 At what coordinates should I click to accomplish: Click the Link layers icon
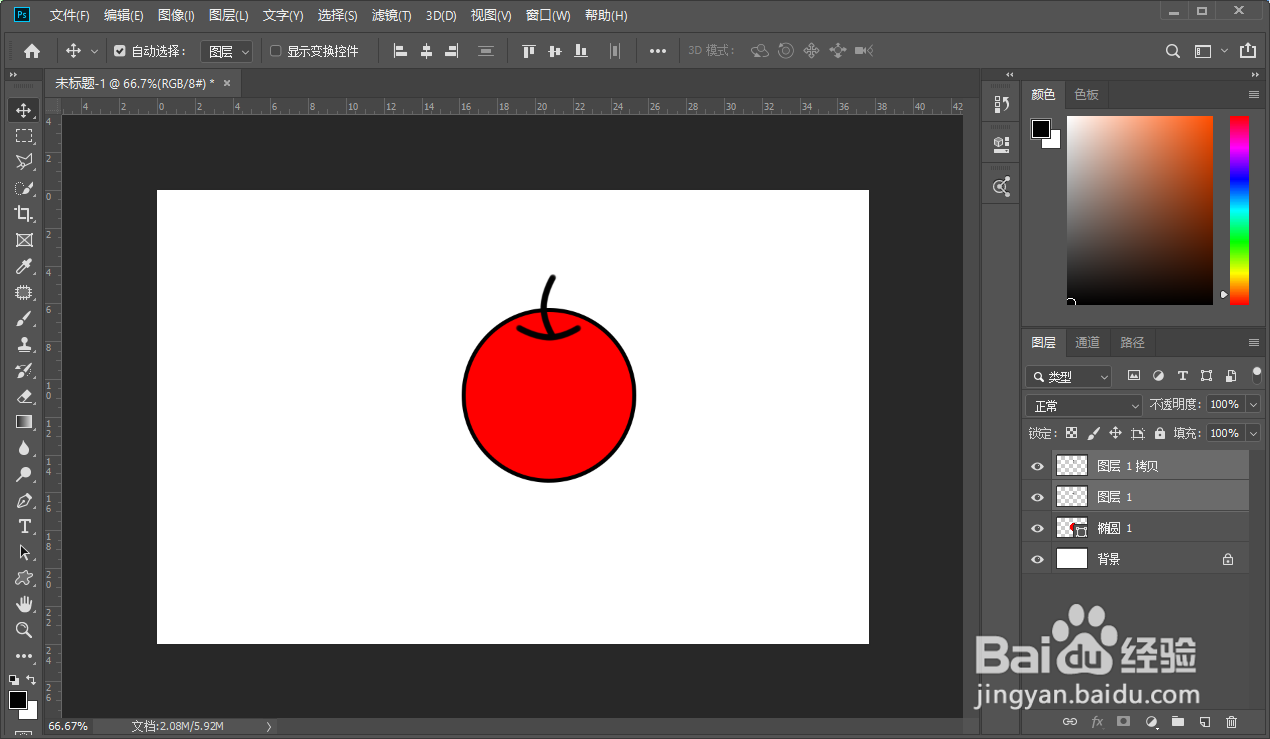1070,721
